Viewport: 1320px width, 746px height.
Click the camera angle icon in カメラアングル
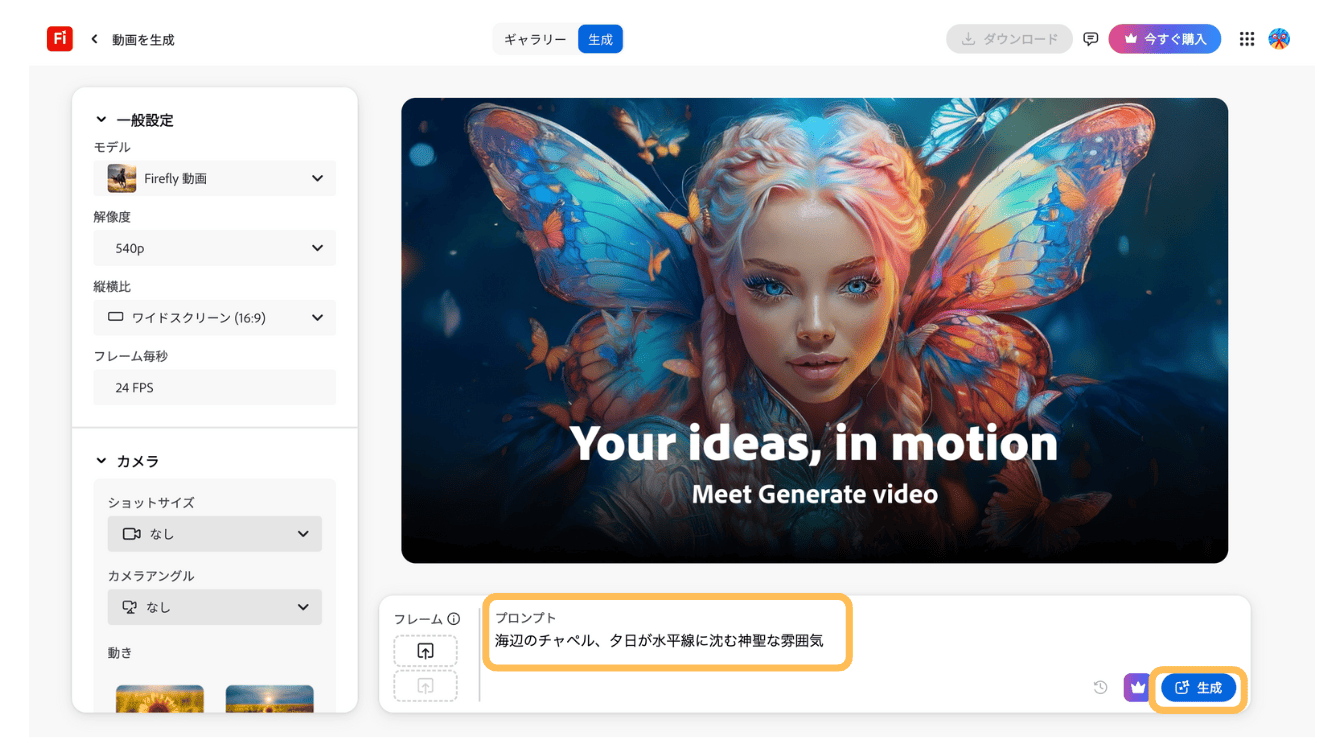pyautogui.click(x=130, y=607)
